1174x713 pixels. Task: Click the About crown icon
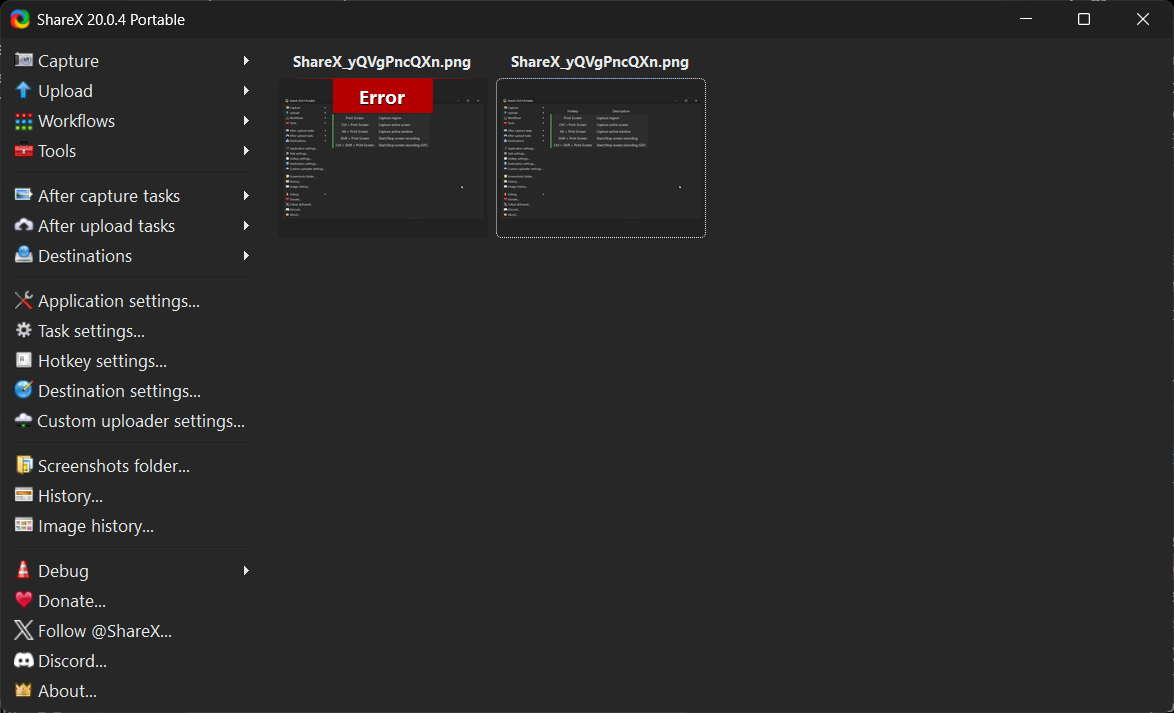pyautogui.click(x=24, y=690)
